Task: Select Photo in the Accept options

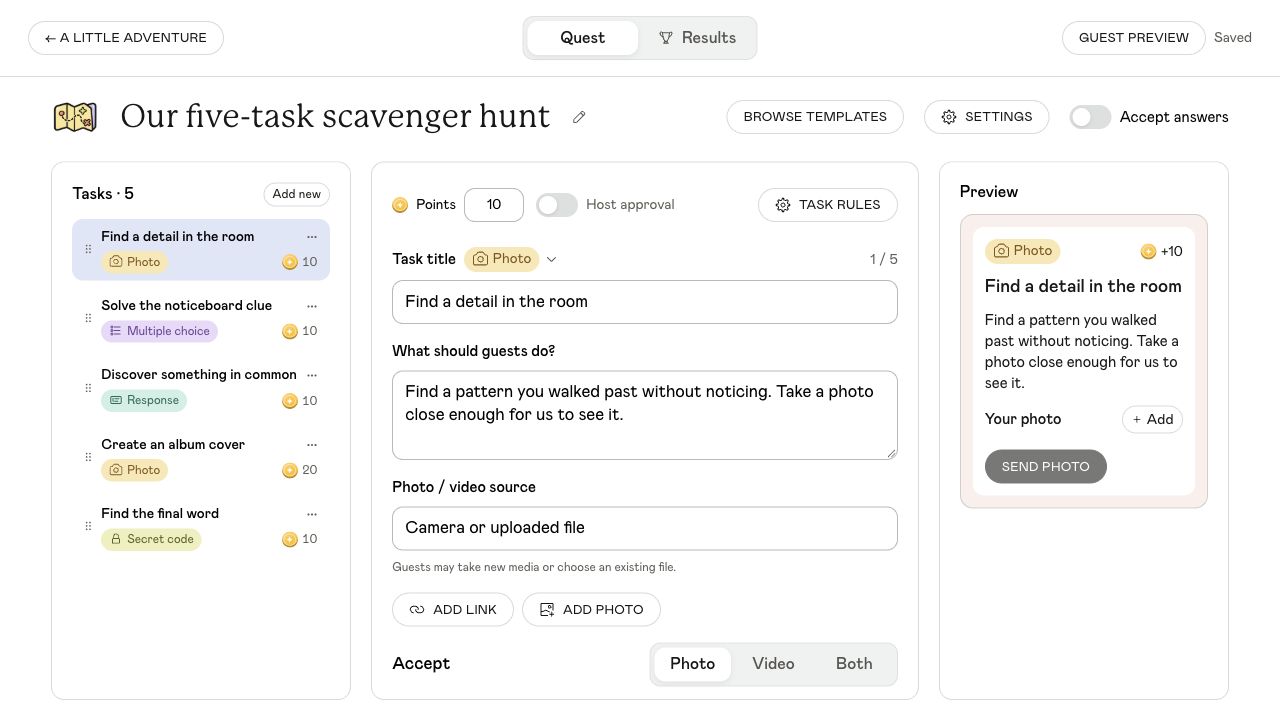Action: tap(692, 664)
